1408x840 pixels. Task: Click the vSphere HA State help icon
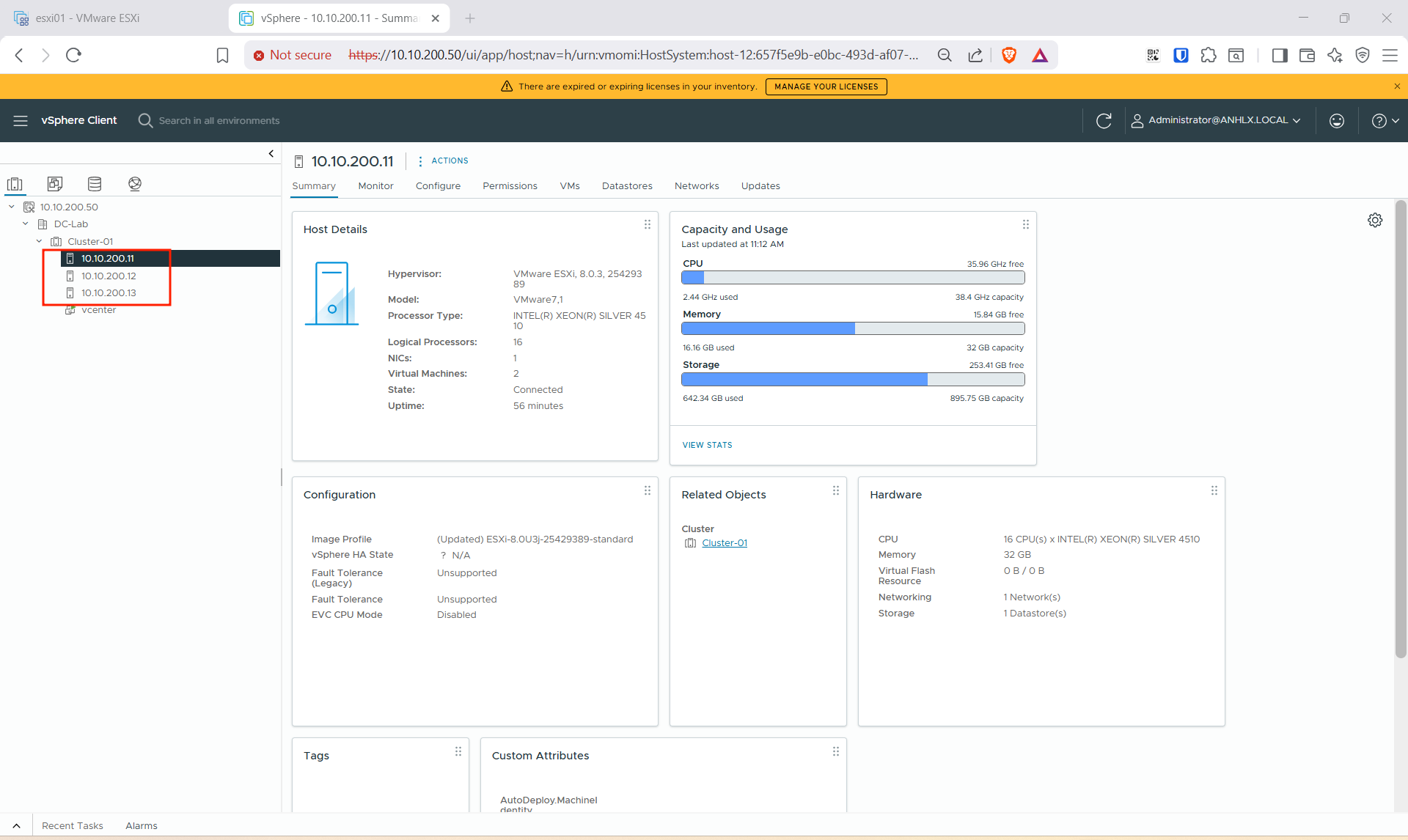pyautogui.click(x=443, y=555)
